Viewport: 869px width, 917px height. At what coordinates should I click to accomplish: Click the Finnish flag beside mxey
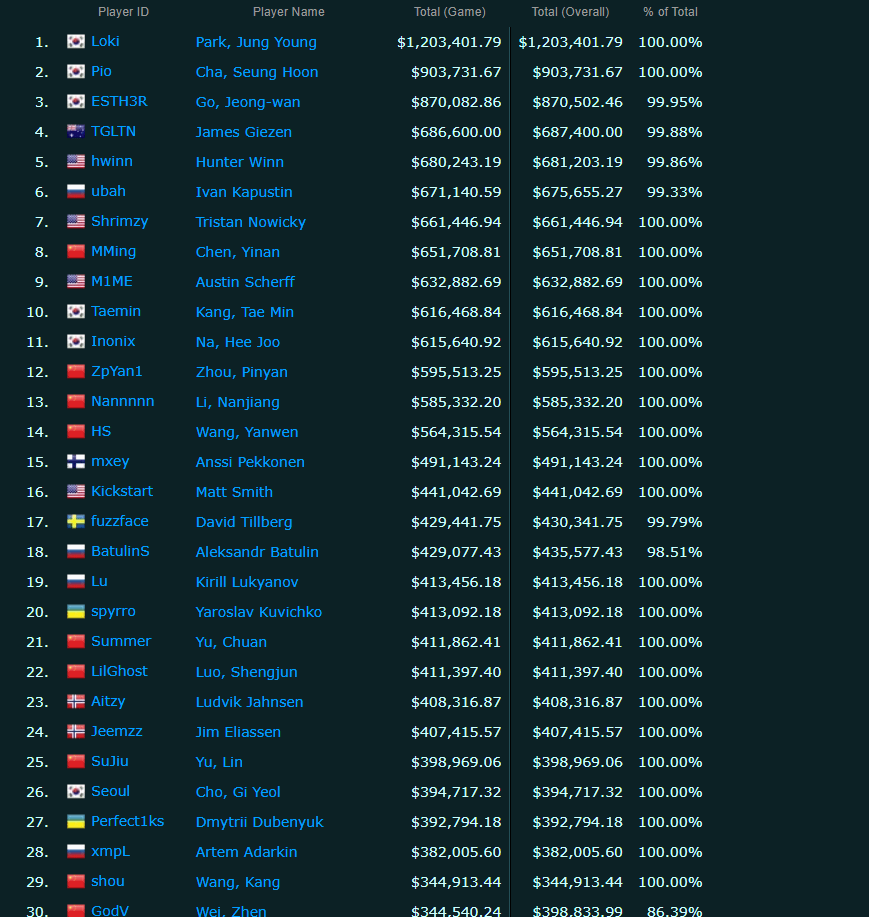(76, 462)
